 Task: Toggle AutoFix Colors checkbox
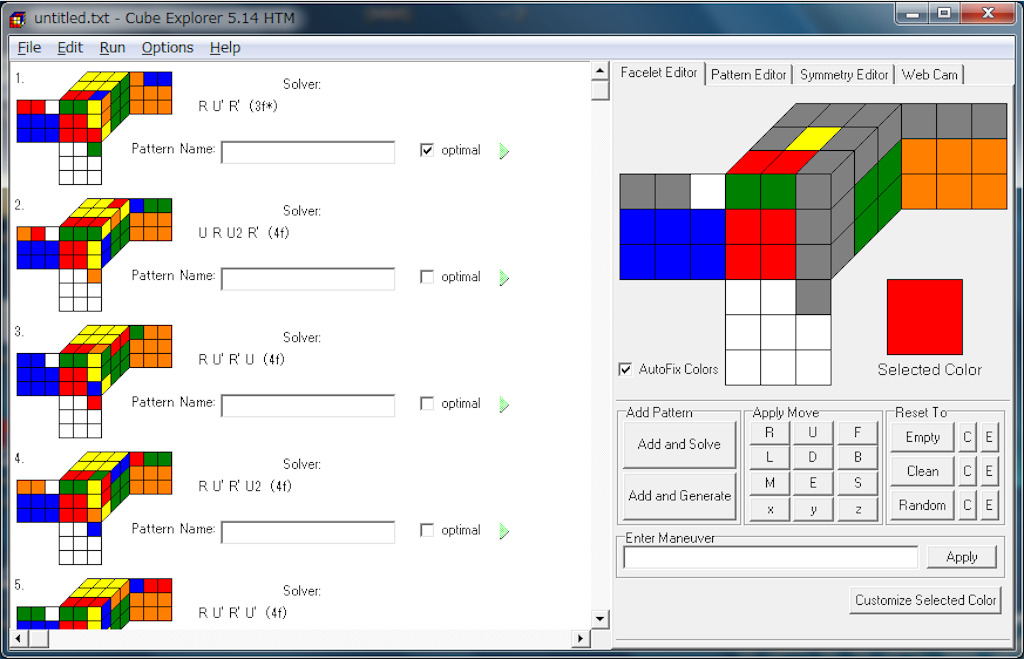(x=625, y=370)
